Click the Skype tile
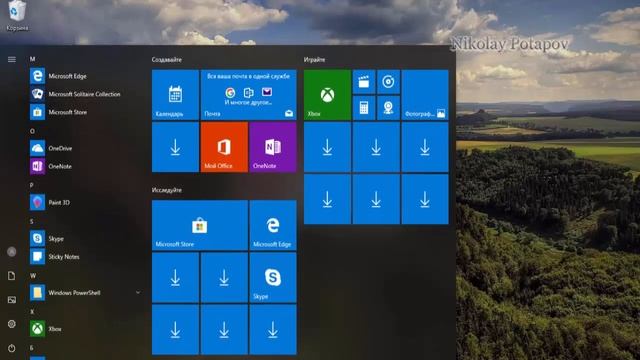Viewport: 640px width, 360px height. (x=273, y=277)
